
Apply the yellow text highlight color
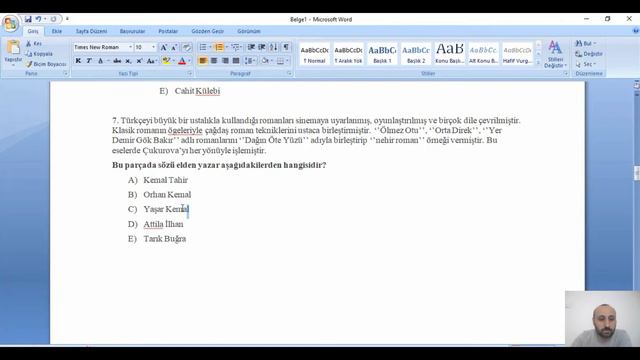point(166,61)
